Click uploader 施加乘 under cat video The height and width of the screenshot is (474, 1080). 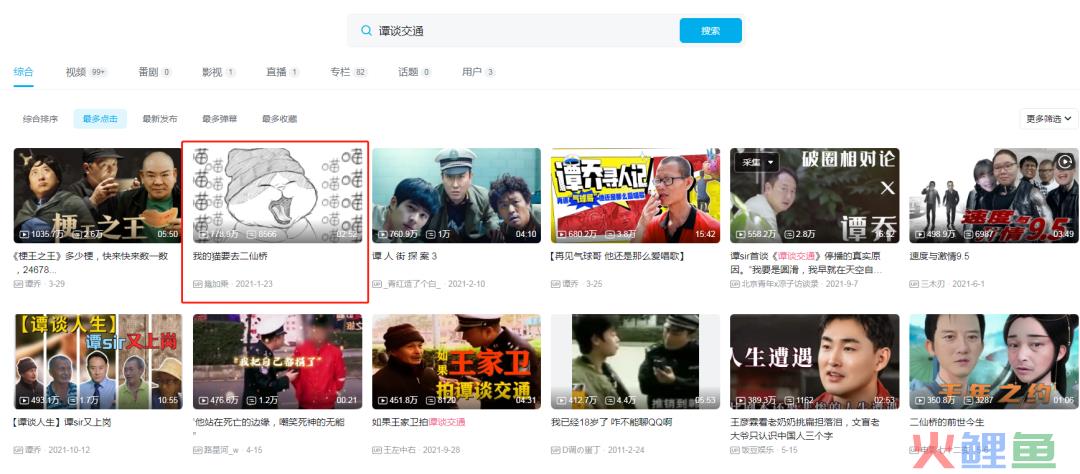point(217,284)
